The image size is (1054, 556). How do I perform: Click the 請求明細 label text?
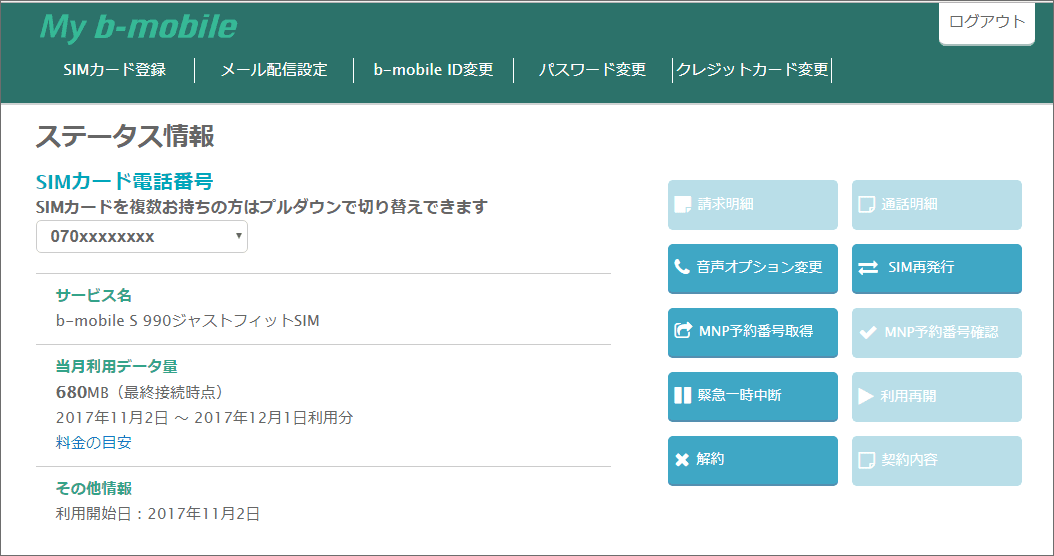(725, 204)
